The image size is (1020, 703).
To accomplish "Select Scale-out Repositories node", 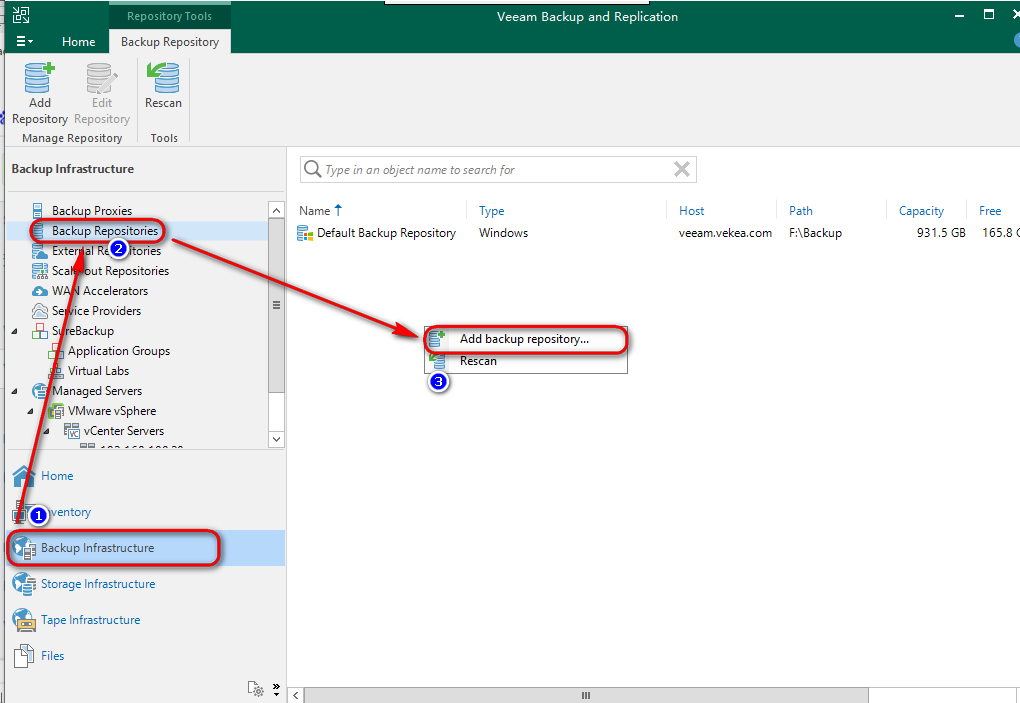I will (110, 271).
